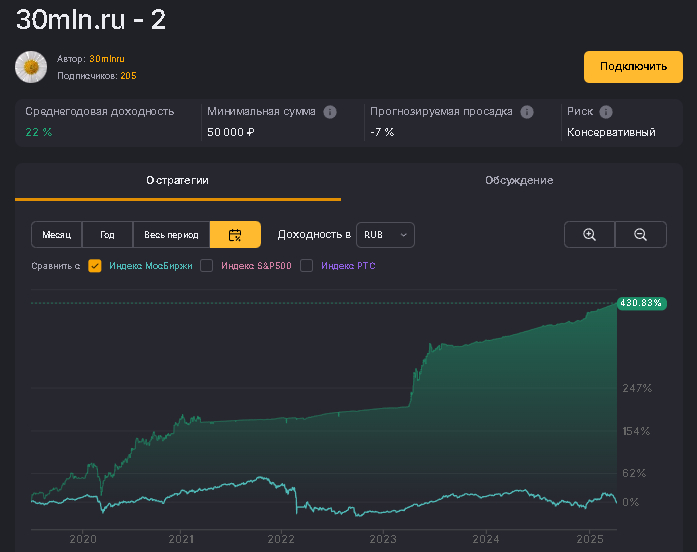The width and height of the screenshot is (697, 552).
Task: Click the 2024 label on time axis
Action: point(486,539)
